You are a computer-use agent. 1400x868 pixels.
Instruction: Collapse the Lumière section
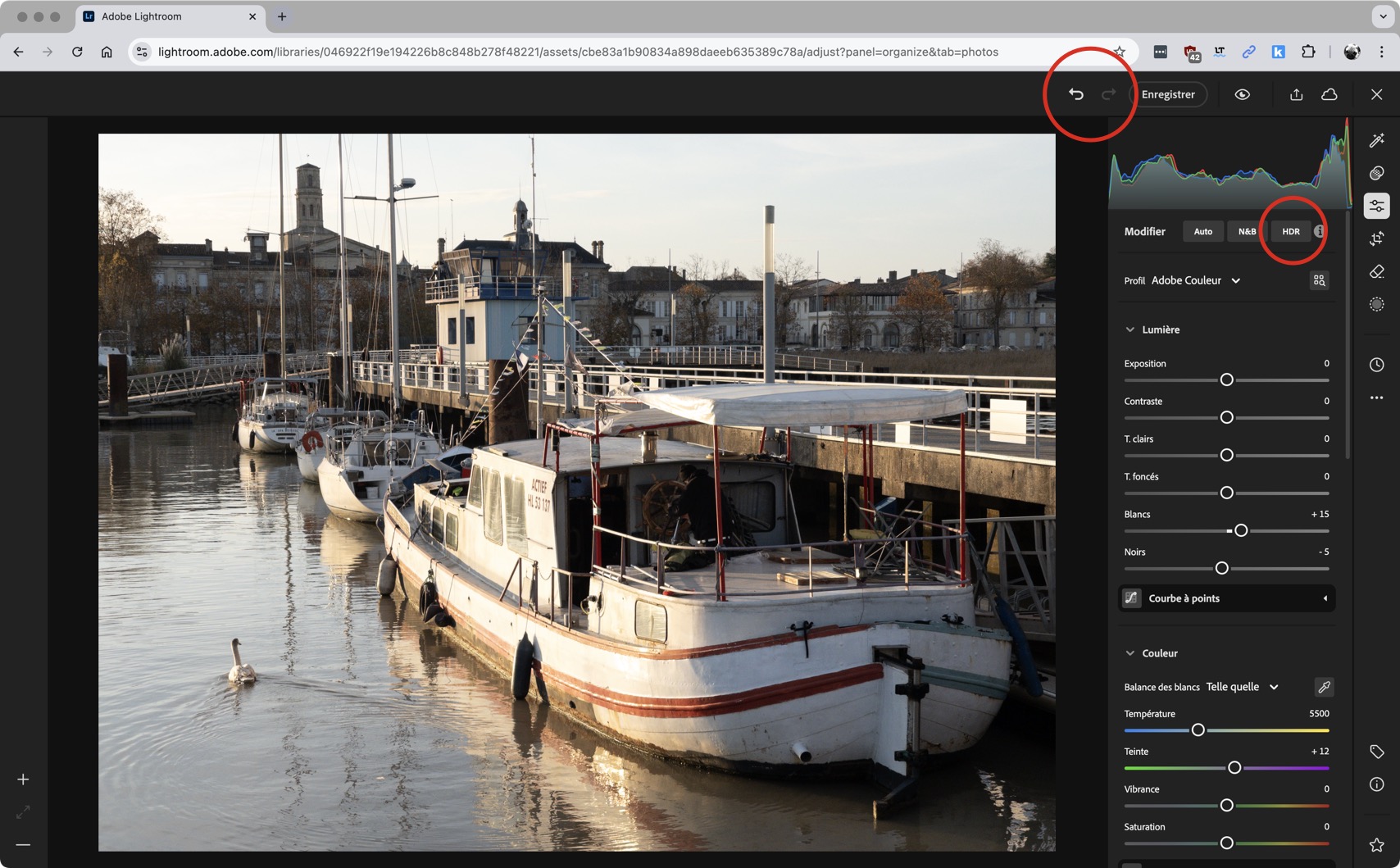pos(1130,329)
